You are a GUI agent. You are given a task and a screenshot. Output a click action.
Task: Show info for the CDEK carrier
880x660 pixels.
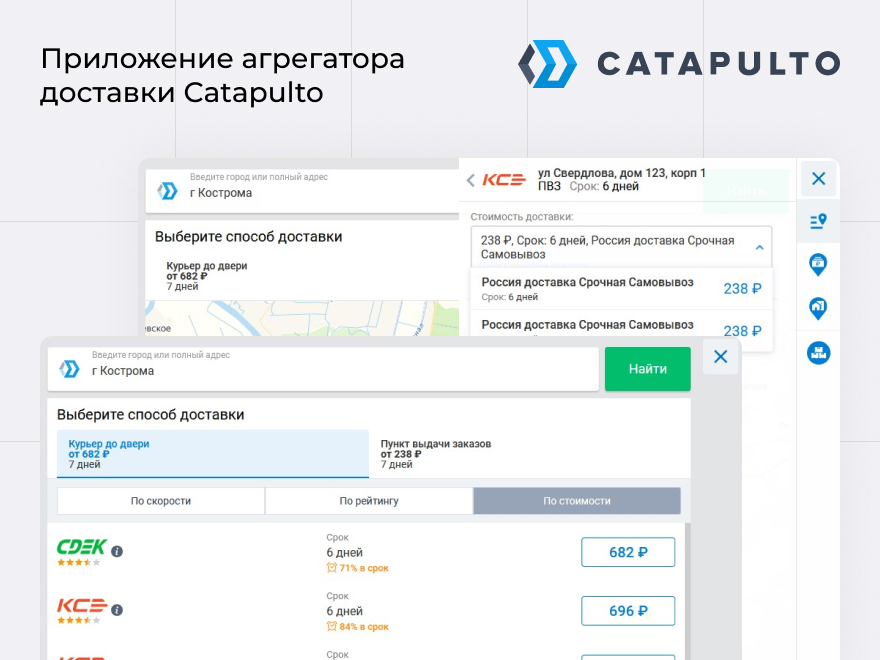[x=117, y=551]
